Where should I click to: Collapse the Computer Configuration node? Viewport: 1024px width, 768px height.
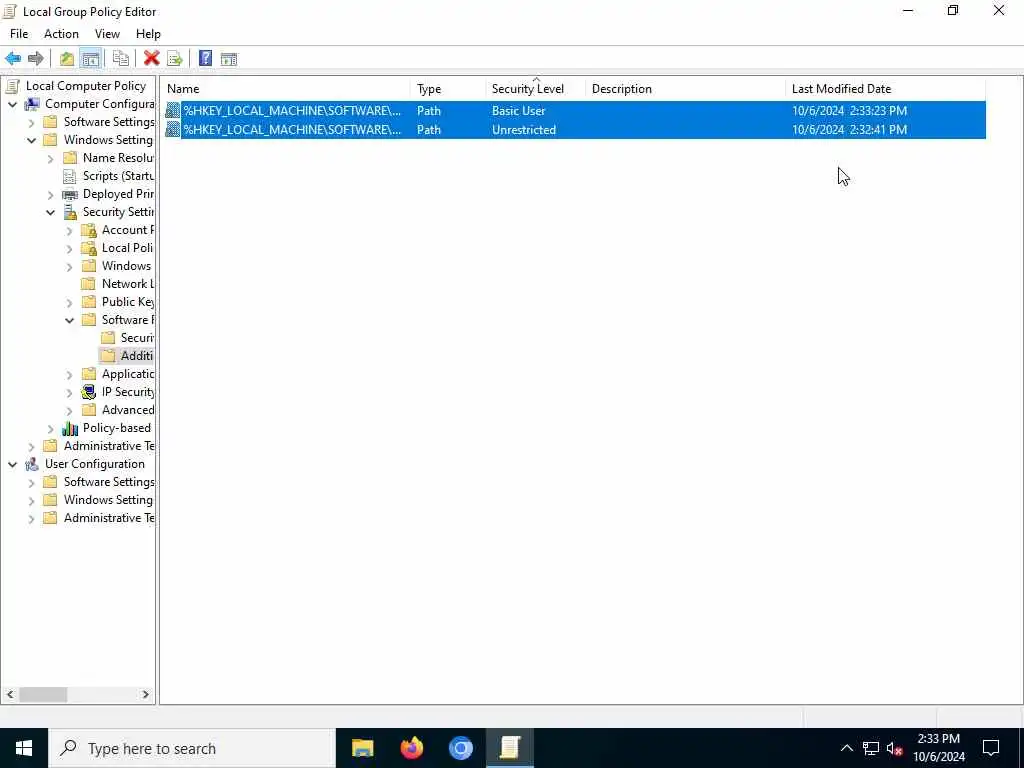click(12, 104)
